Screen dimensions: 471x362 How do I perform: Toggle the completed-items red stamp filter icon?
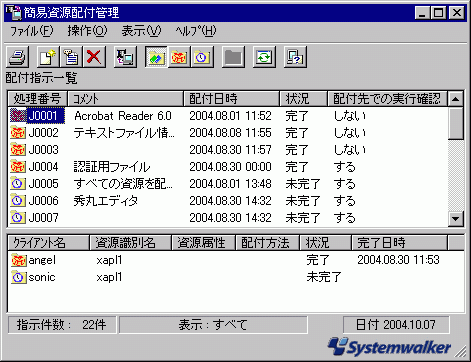click(x=179, y=57)
